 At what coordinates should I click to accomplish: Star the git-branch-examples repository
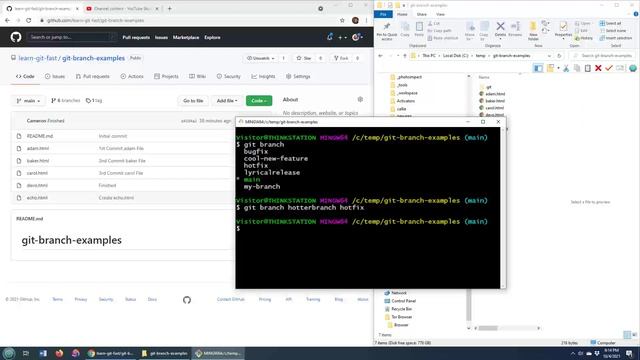coord(304,58)
